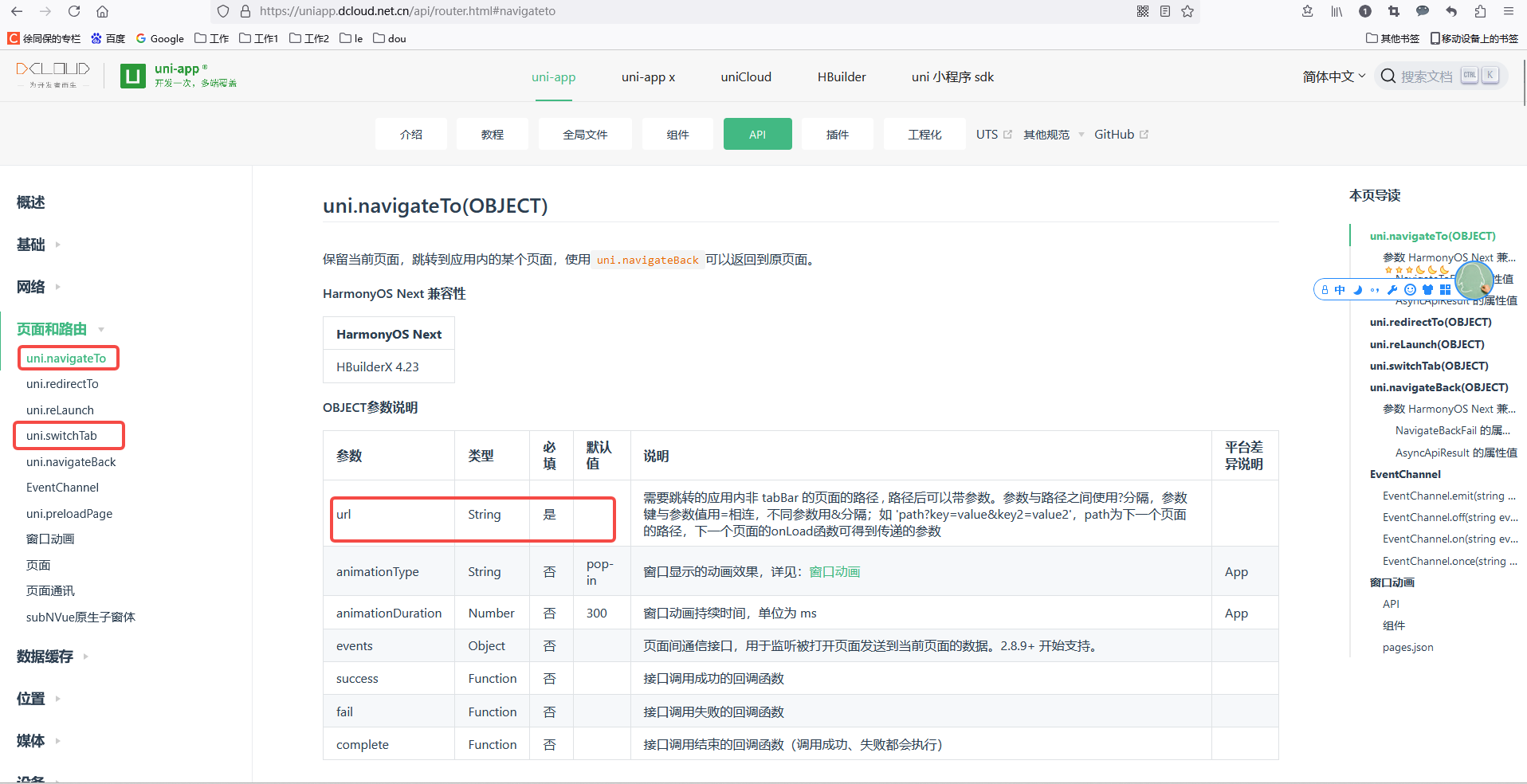Open the 全局文件 navigation tab
This screenshot has width=1527, height=784.
click(585, 134)
